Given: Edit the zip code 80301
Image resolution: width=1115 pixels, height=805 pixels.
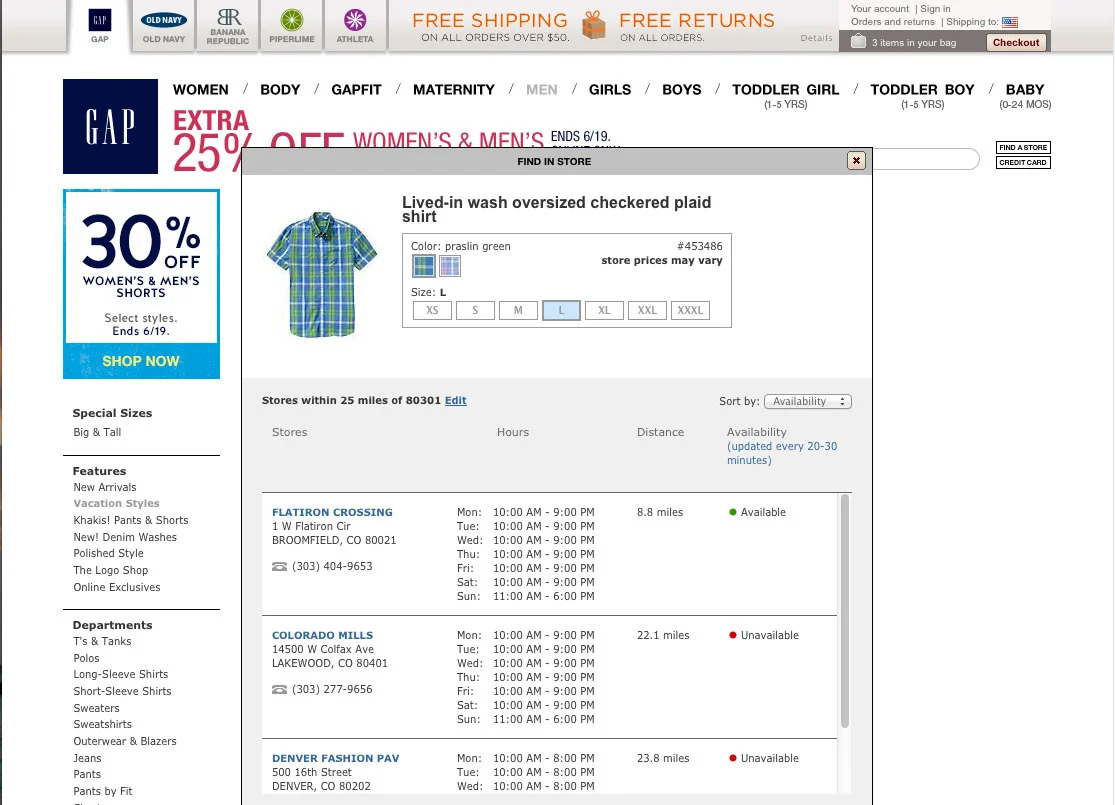Looking at the screenshot, I should point(456,400).
